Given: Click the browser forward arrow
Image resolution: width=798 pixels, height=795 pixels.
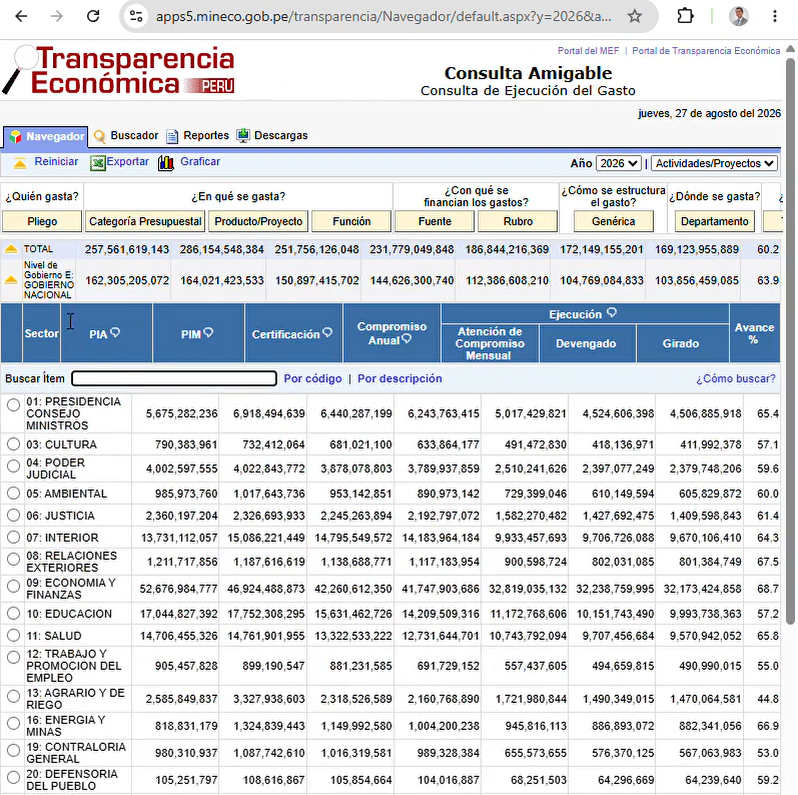Looking at the screenshot, I should 56,16.
